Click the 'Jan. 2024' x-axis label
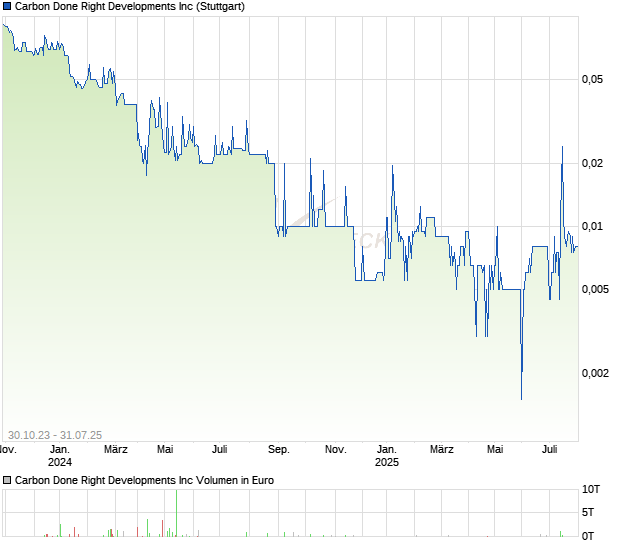This screenshot has width=620, height=546. (x=60, y=455)
